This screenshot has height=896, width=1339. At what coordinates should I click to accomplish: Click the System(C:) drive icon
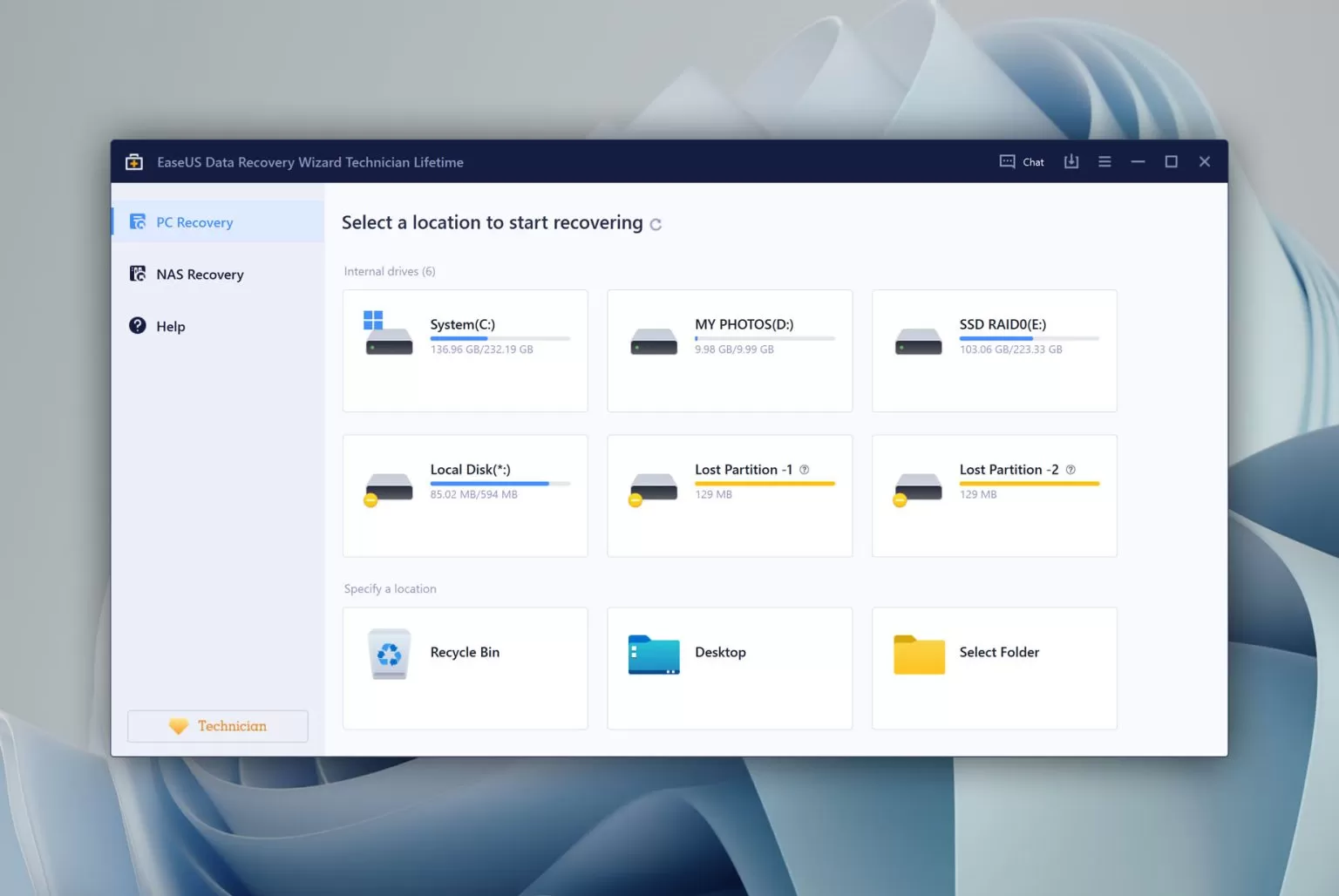[388, 334]
